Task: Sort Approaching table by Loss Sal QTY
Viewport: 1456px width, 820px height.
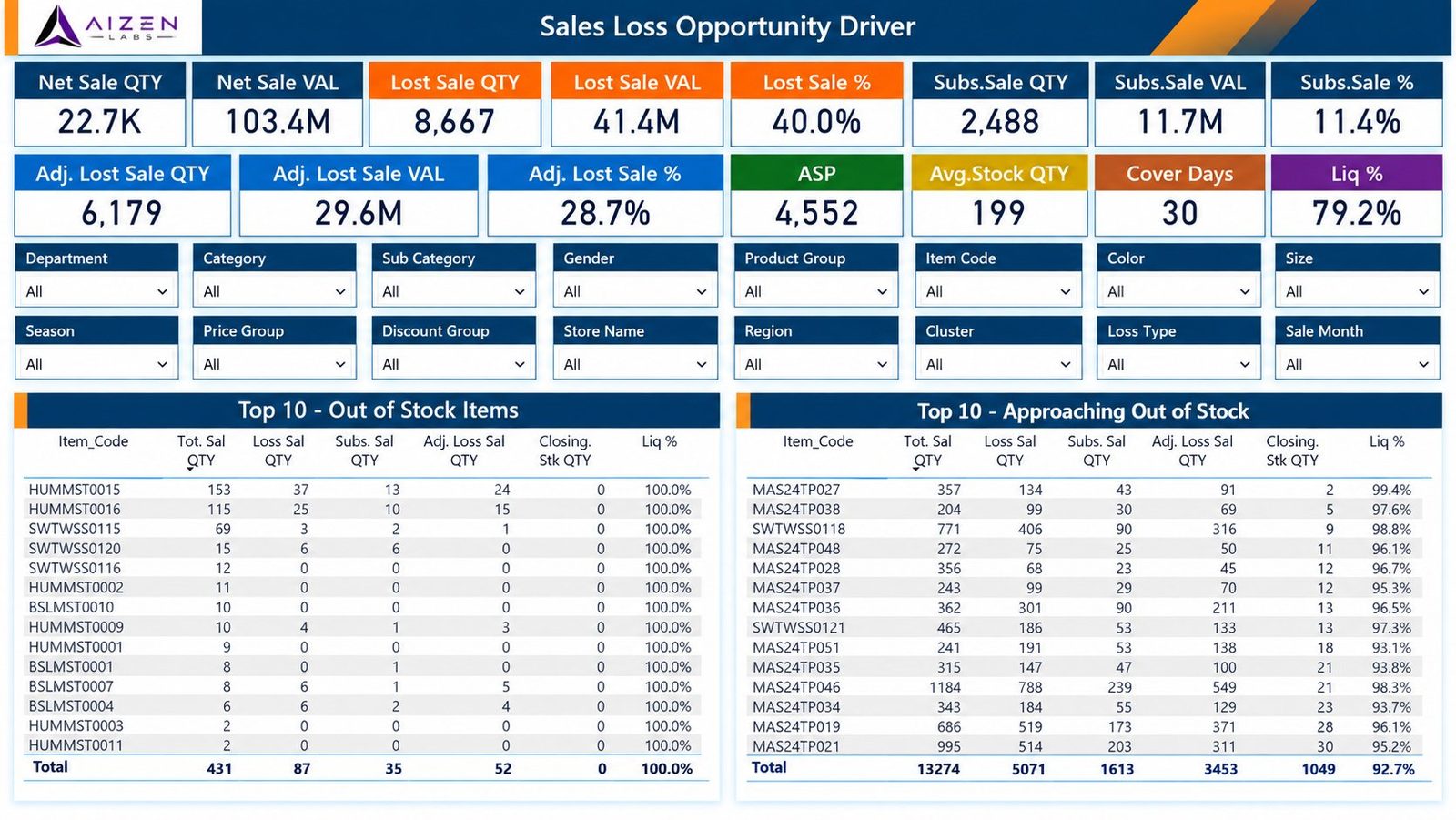Action: [x=1010, y=450]
